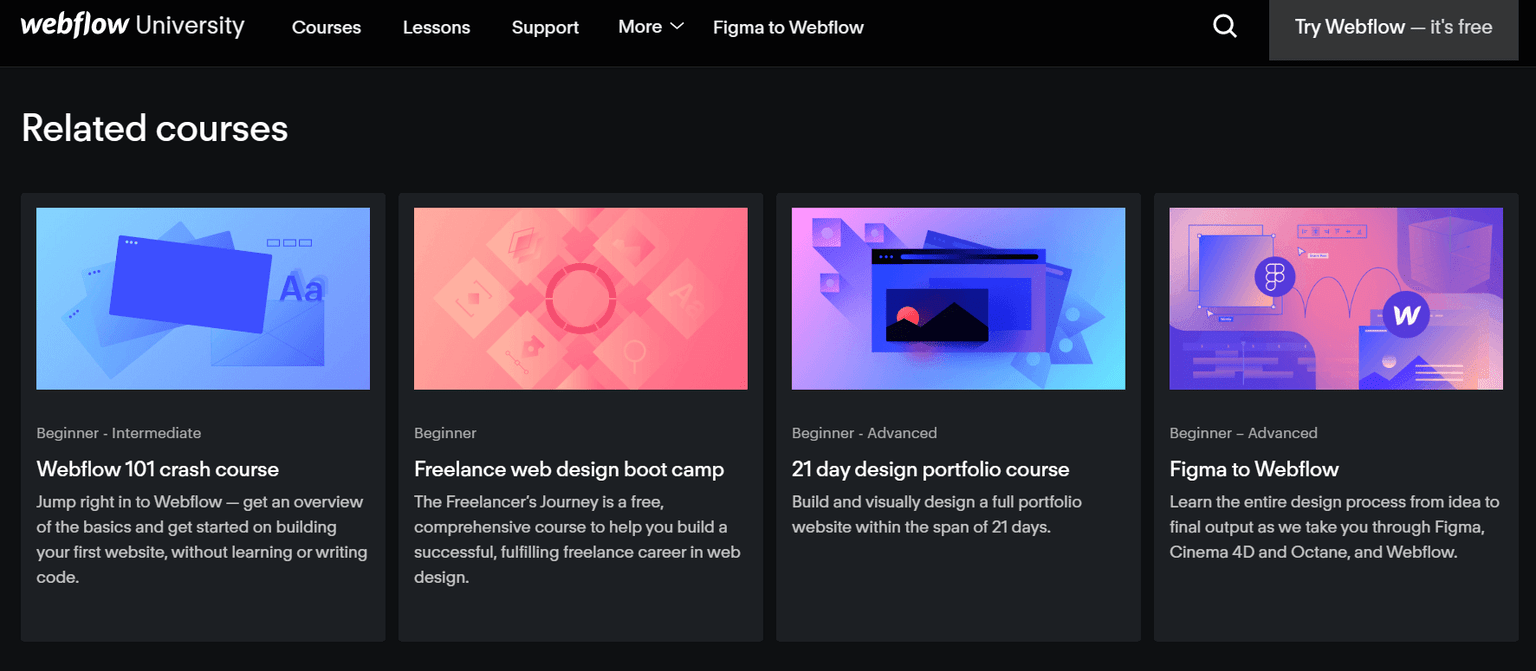Click Figma to Webflow course card title
Screen dimensions: 1536x671
click(x=1254, y=469)
